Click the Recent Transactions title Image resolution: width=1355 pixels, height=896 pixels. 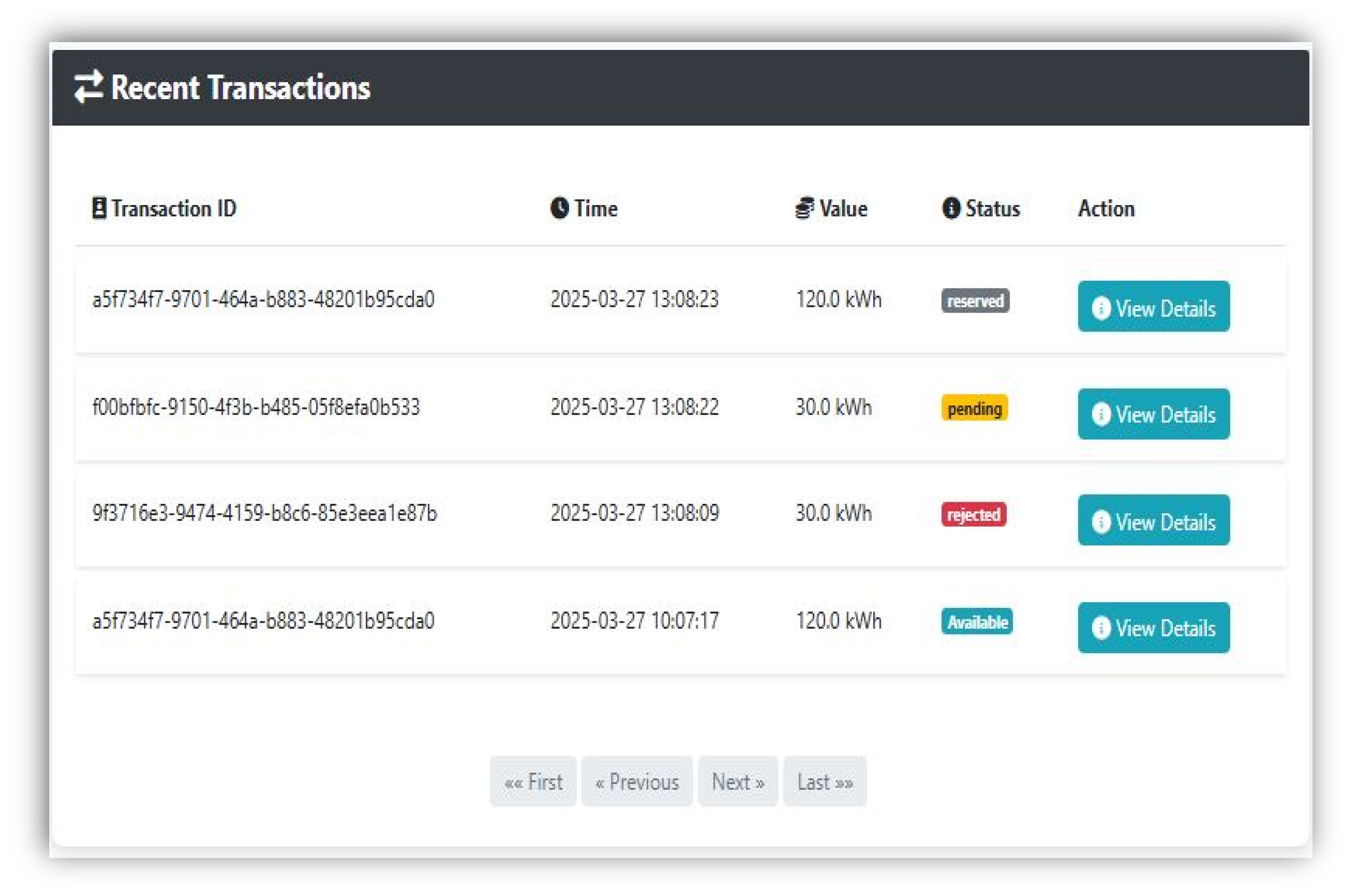click(240, 88)
